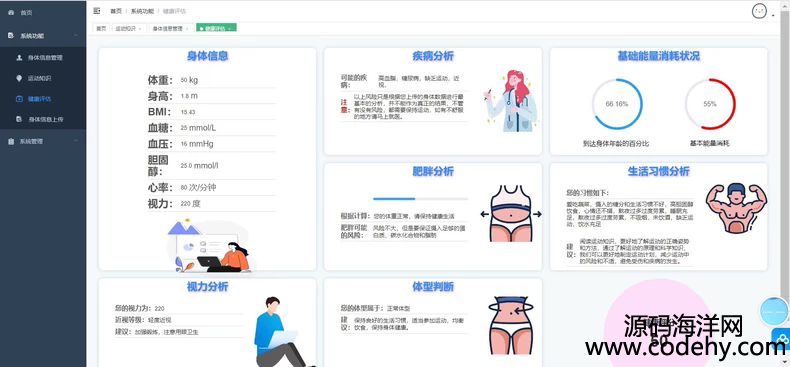Click the clipboard icon beside 系统管理
Screen dimensions: 790x367
tap(11, 141)
